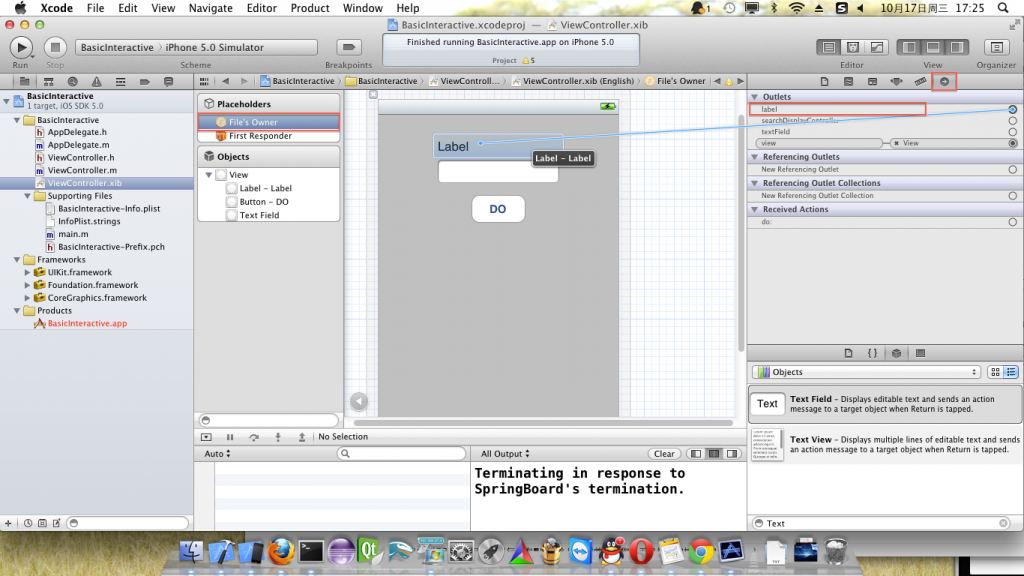Open the Help menu

pos(408,8)
